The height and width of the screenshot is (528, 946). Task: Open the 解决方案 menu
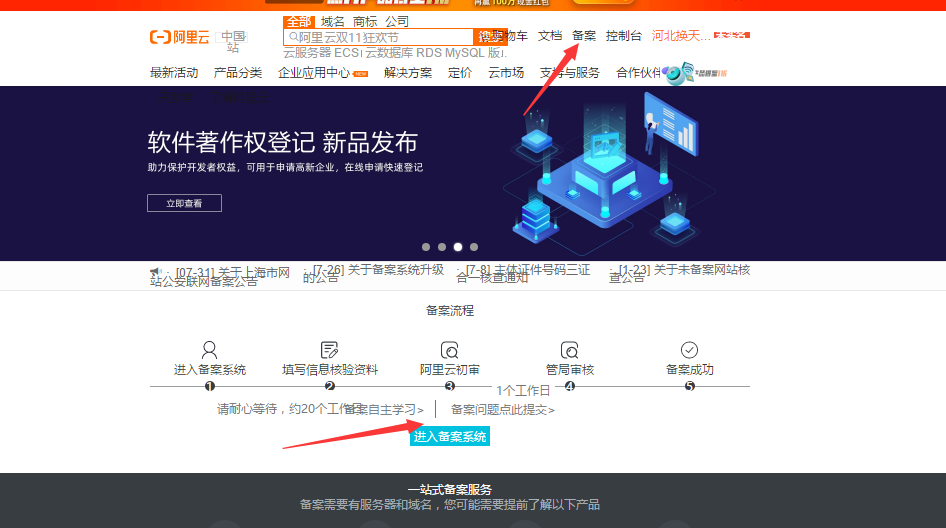pyautogui.click(x=408, y=73)
